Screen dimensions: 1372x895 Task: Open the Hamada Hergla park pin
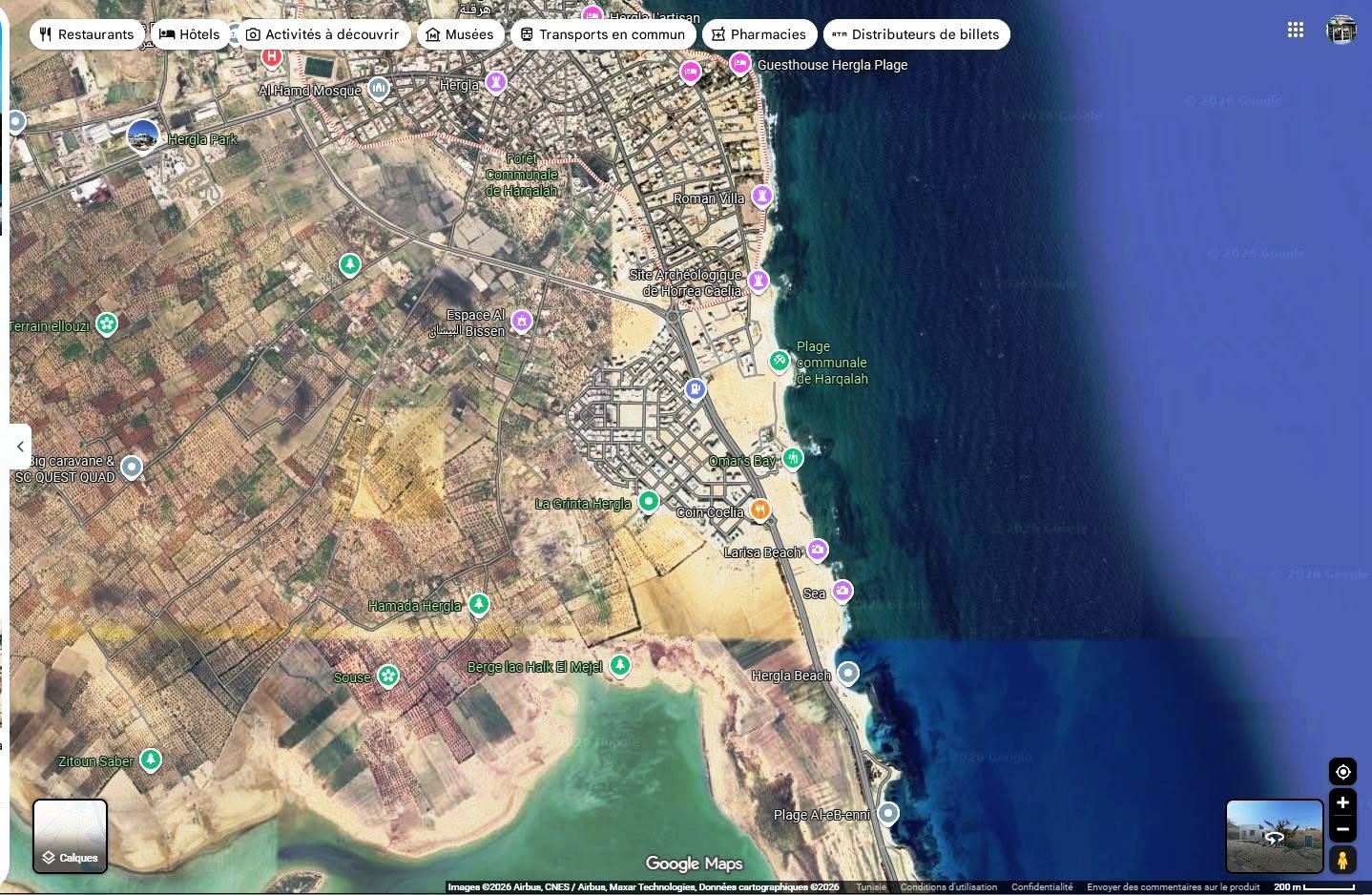click(x=479, y=604)
